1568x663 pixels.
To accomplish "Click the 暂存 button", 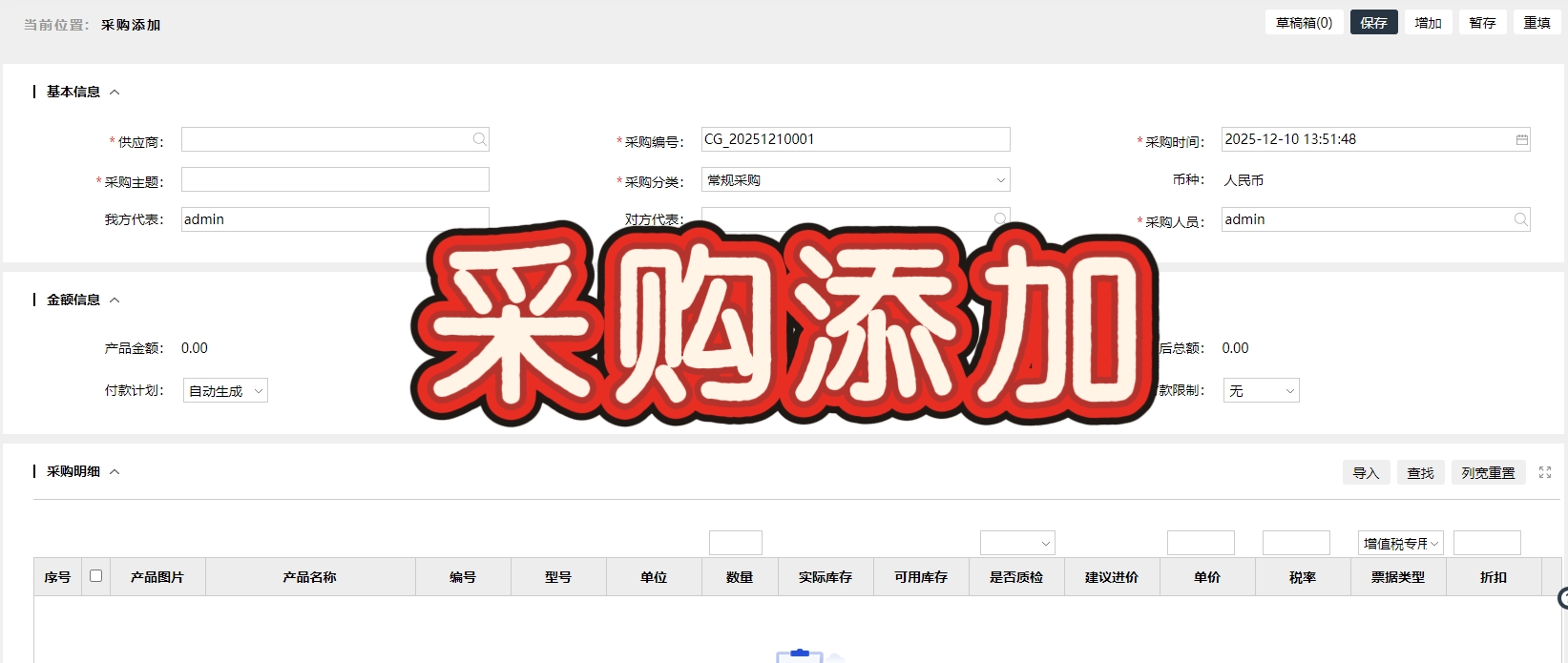I will [1482, 22].
